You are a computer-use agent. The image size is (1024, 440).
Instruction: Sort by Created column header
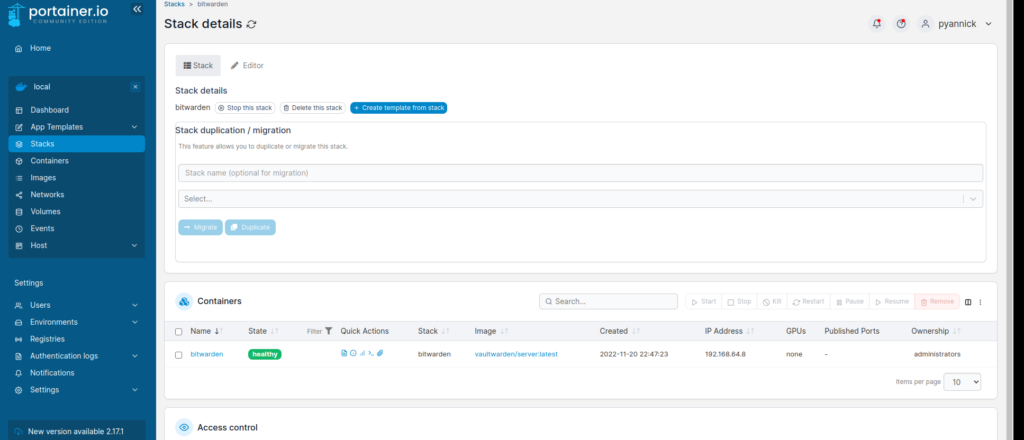click(620, 332)
